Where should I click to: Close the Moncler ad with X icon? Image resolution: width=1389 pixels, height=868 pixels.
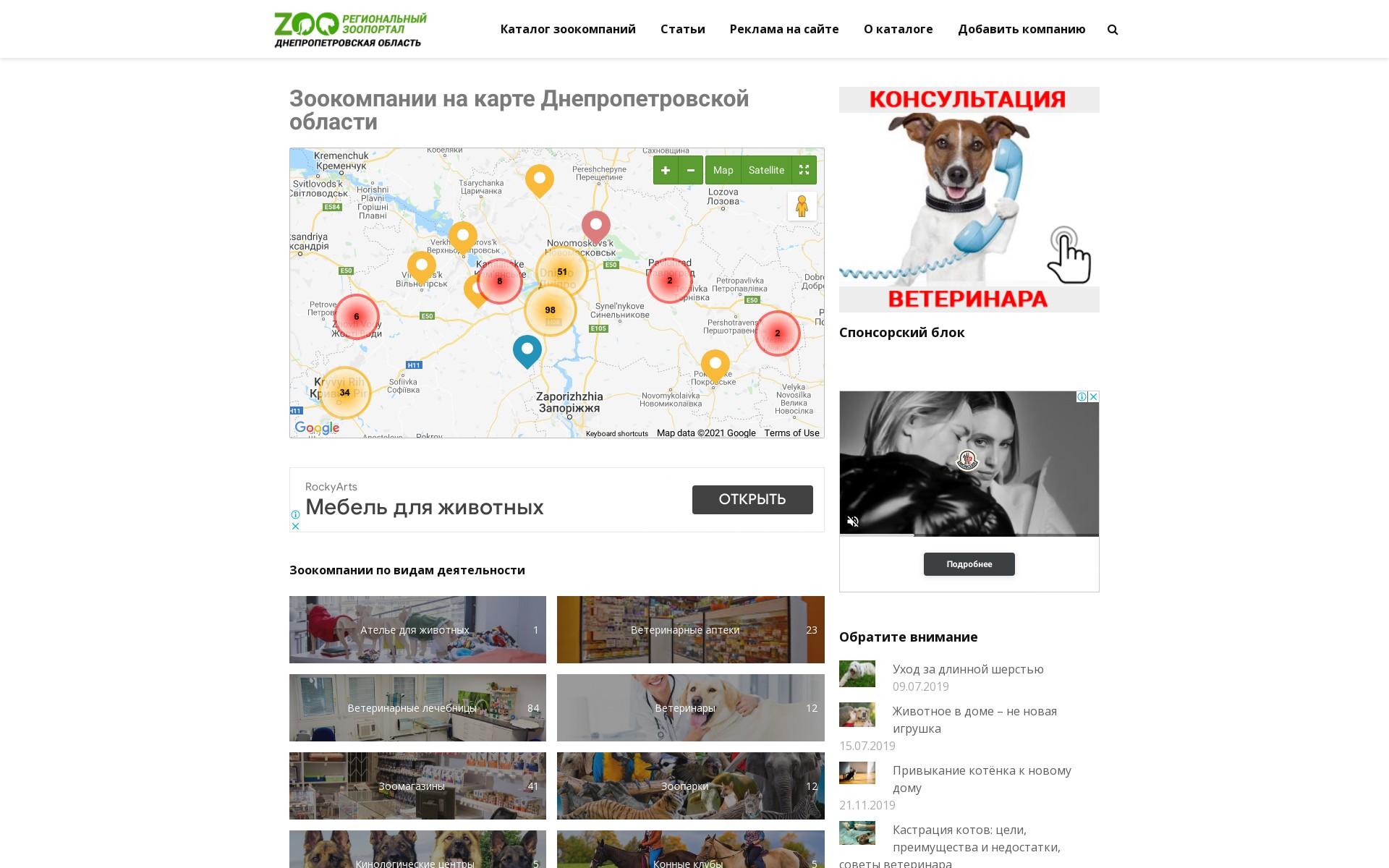coord(1094,396)
